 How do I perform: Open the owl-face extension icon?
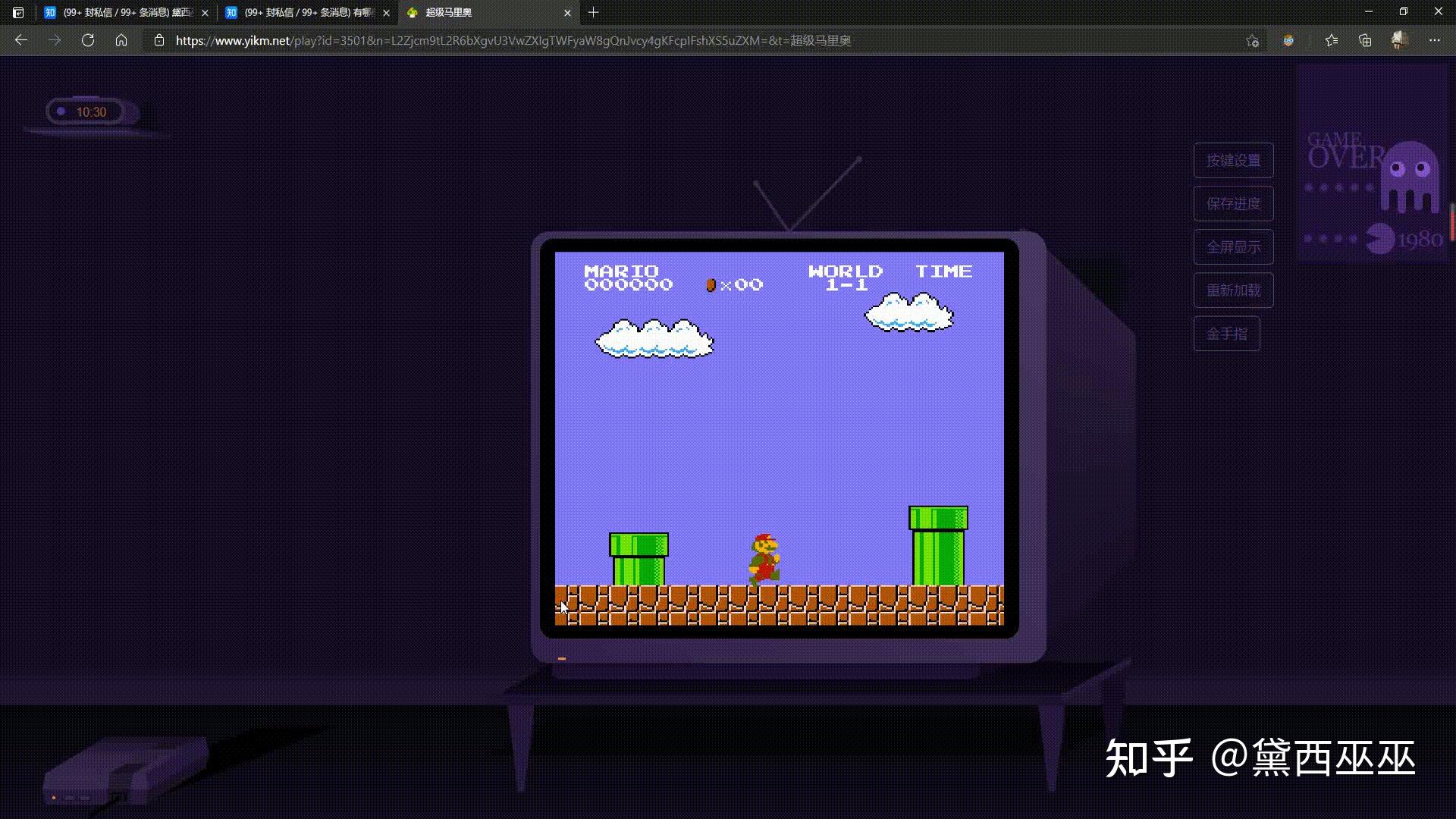pyautogui.click(x=1288, y=40)
